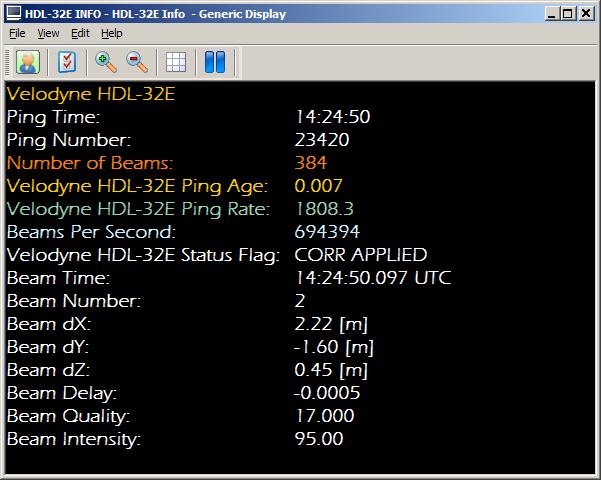Select the 'Number of Beams:' label
The width and height of the screenshot is (601, 480).
(90, 163)
